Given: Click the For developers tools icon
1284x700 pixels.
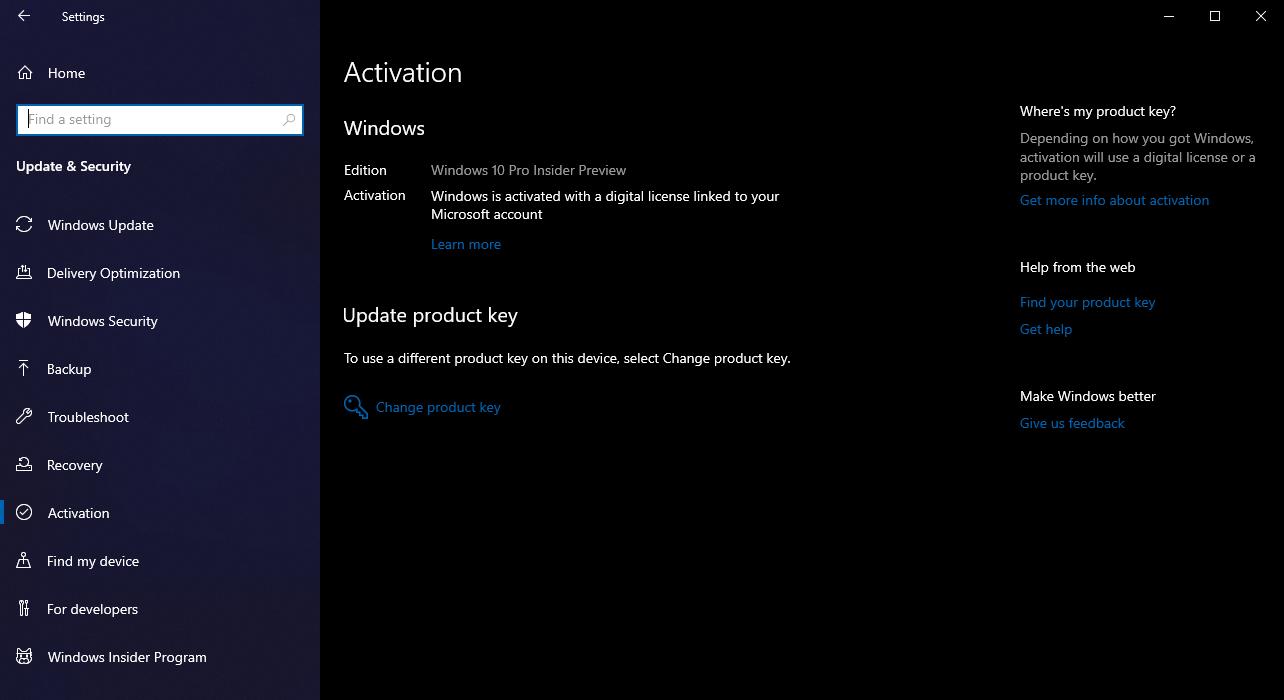Looking at the screenshot, I should [x=25, y=609].
